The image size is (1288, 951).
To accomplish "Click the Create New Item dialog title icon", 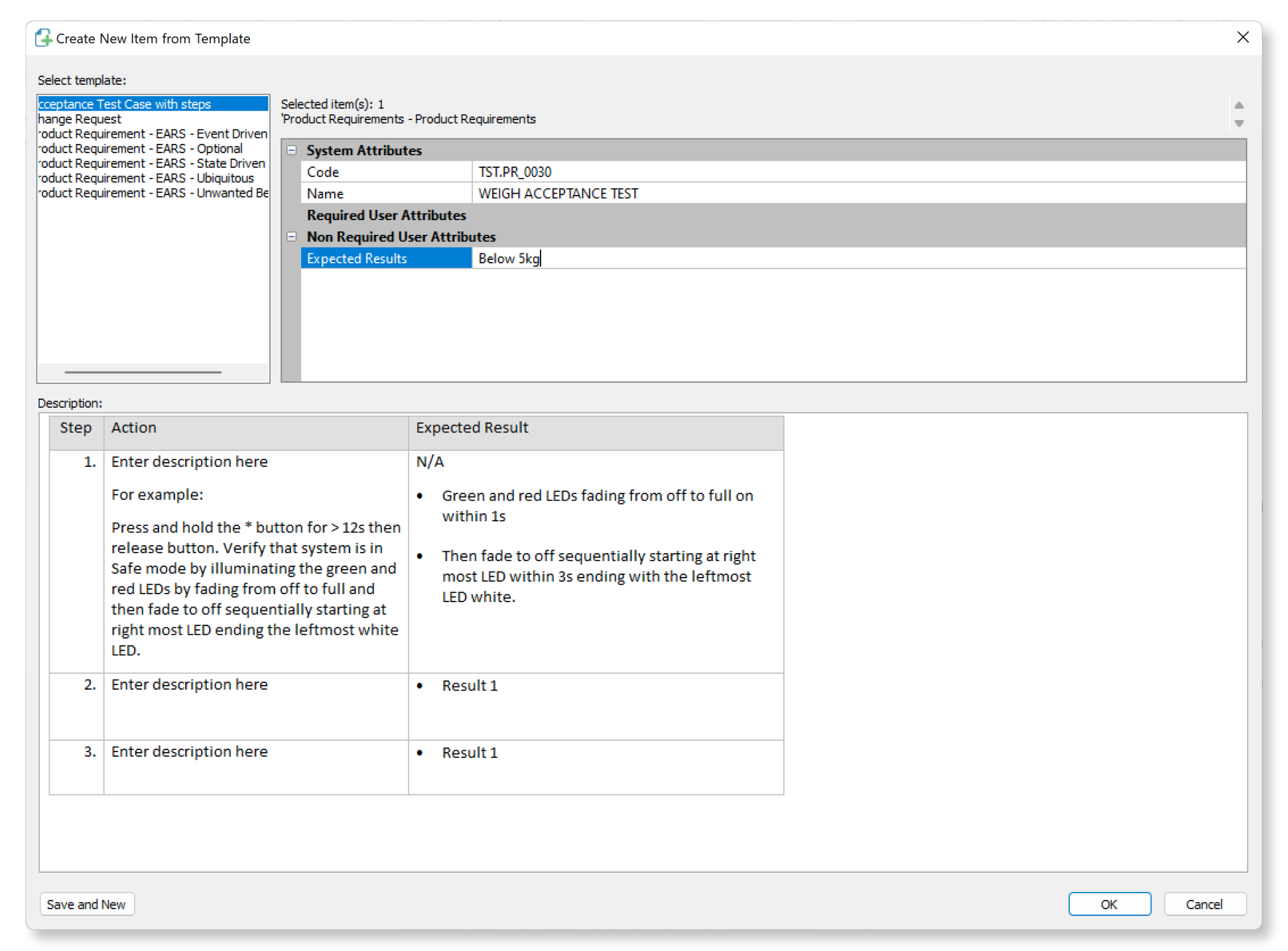I will point(44,38).
